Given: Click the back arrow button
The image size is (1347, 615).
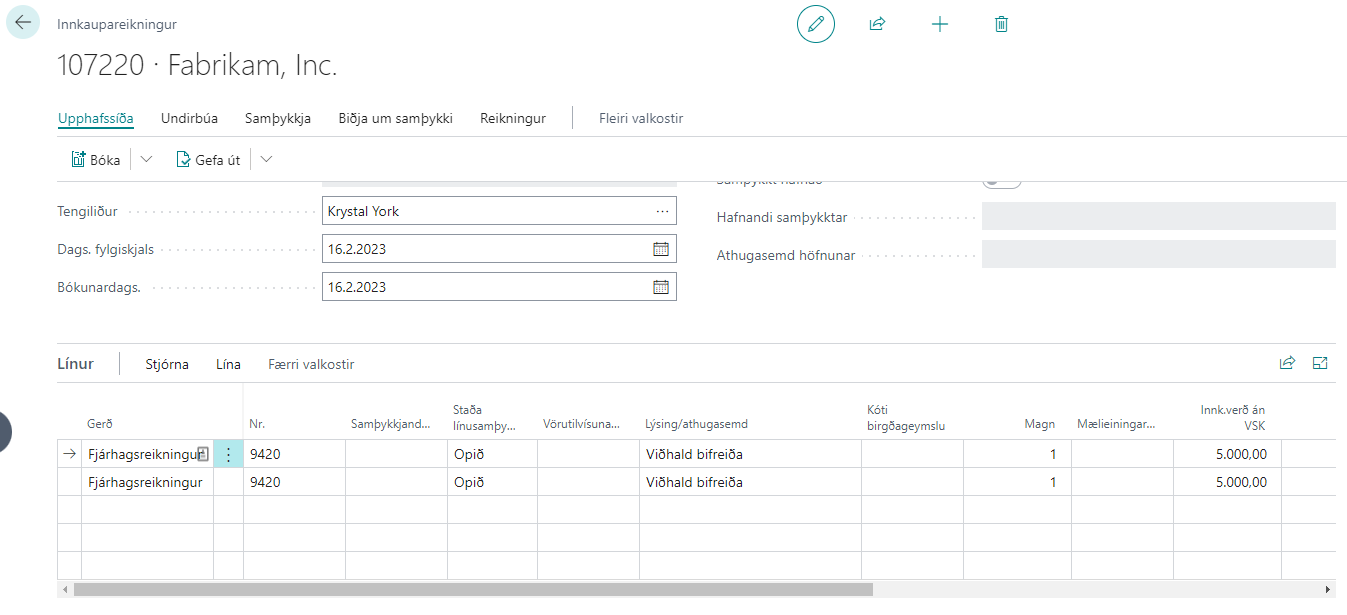Looking at the screenshot, I should coord(23,22).
